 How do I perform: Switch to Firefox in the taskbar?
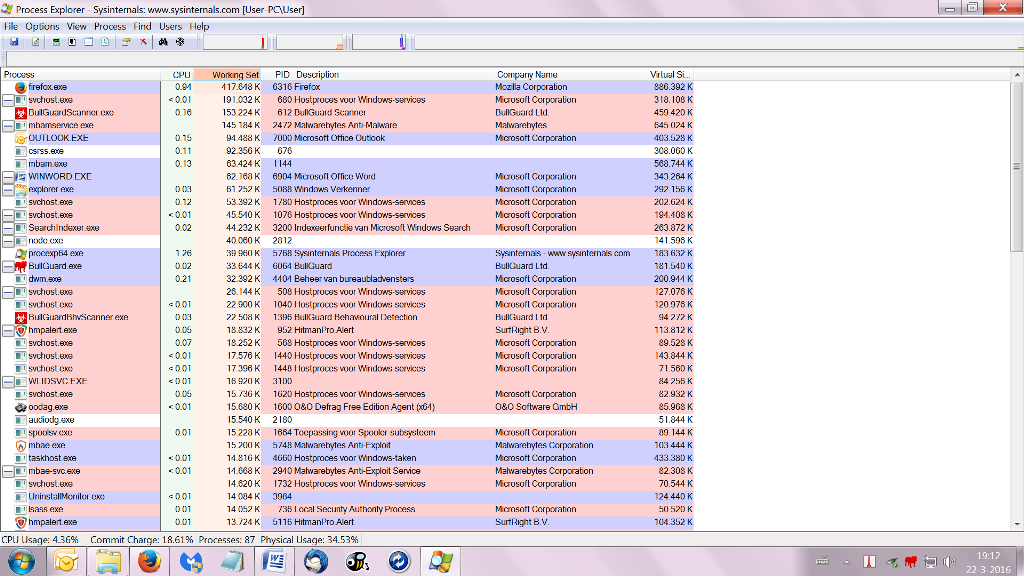coord(149,562)
